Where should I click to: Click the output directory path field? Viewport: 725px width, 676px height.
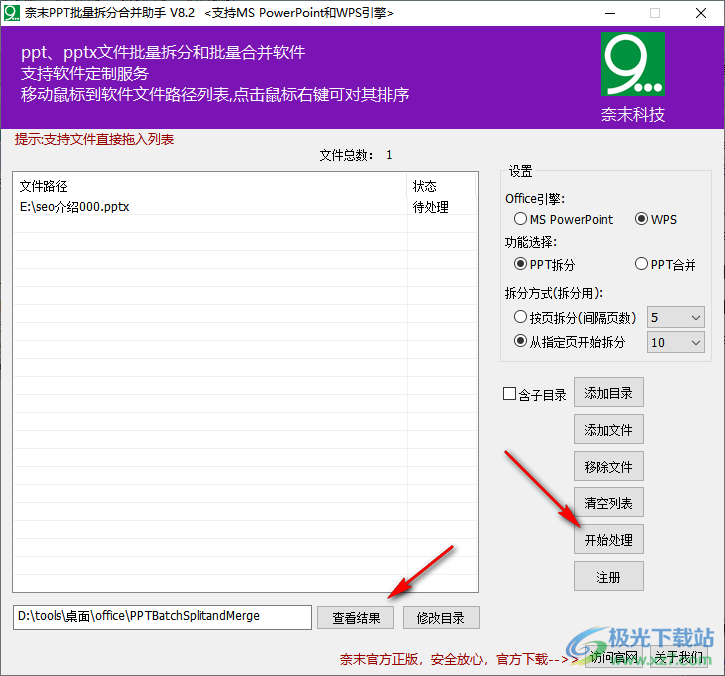[x=162, y=617]
